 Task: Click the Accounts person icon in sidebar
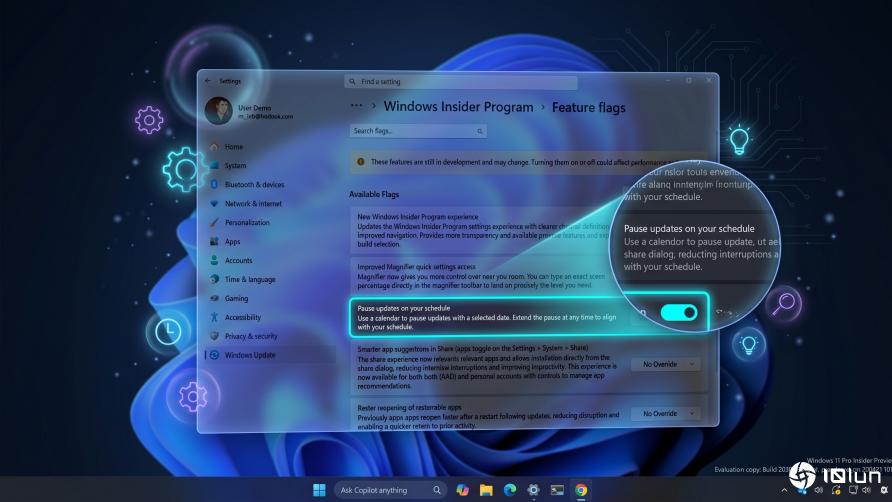tap(214, 260)
